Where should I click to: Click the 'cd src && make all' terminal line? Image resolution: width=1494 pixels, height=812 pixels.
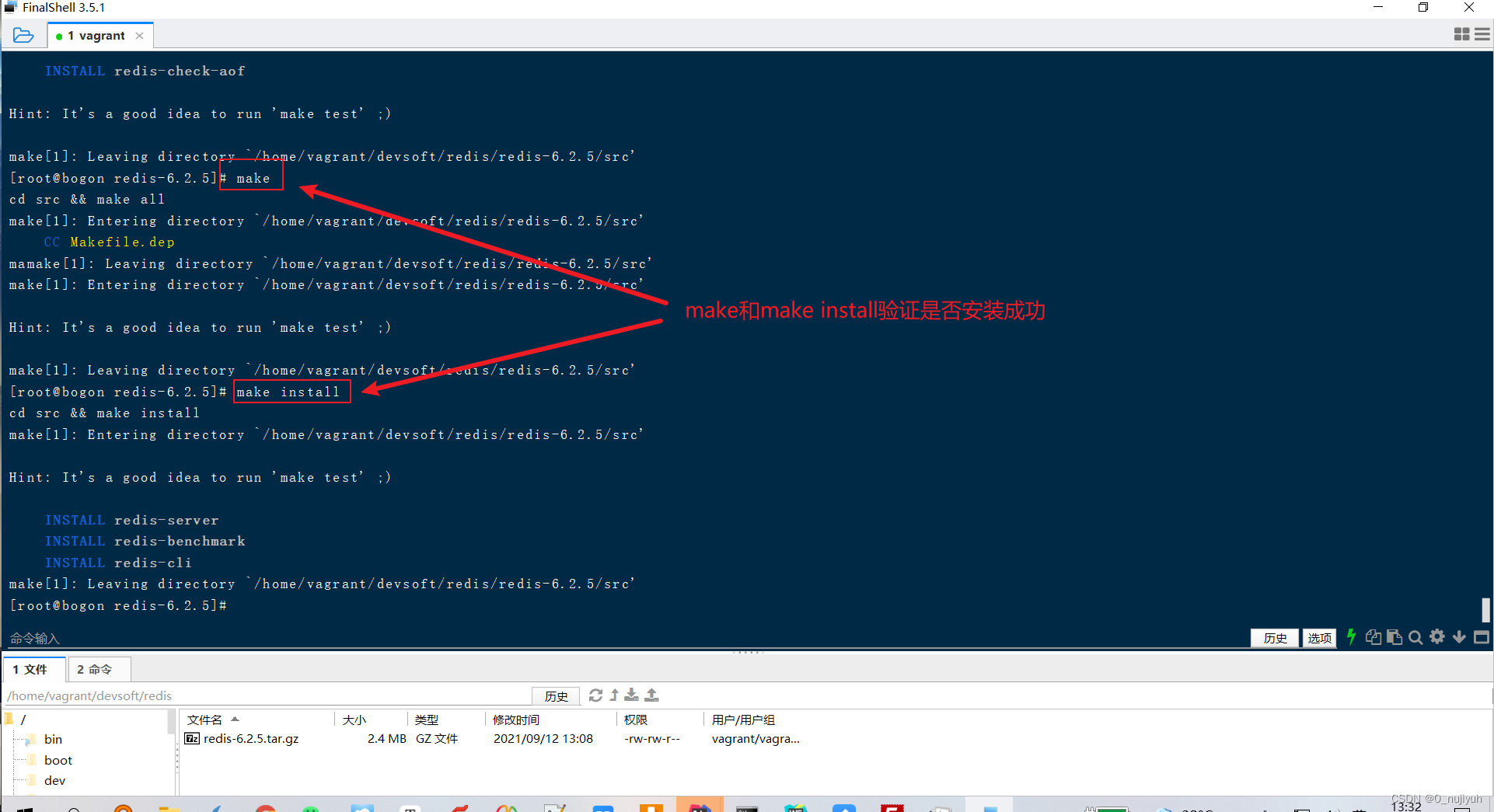click(87, 199)
